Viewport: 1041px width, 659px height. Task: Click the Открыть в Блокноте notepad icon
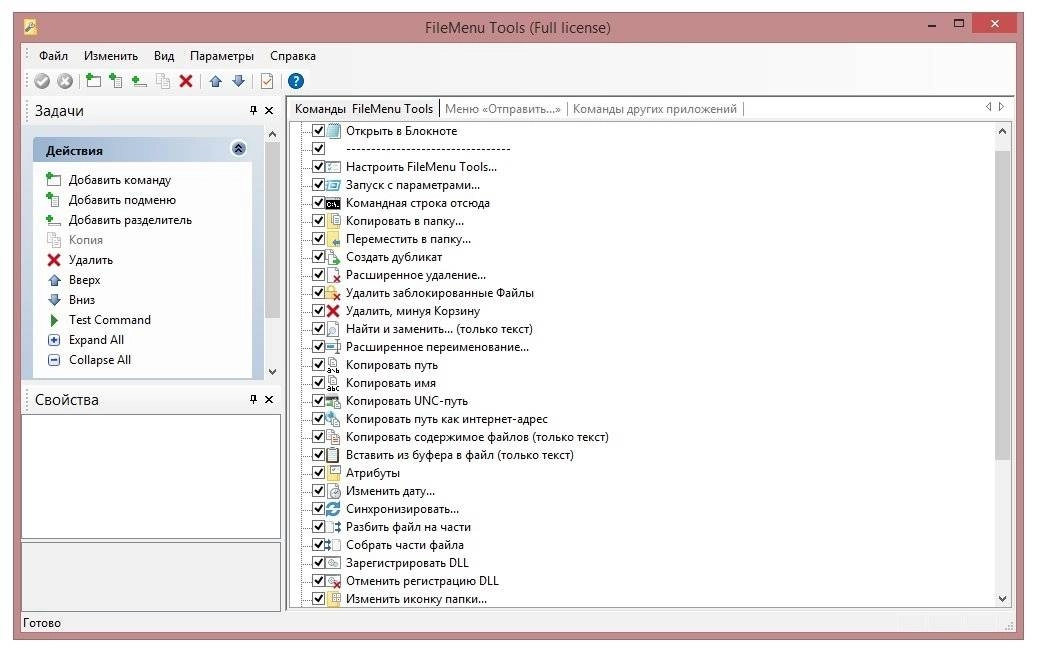[333, 131]
